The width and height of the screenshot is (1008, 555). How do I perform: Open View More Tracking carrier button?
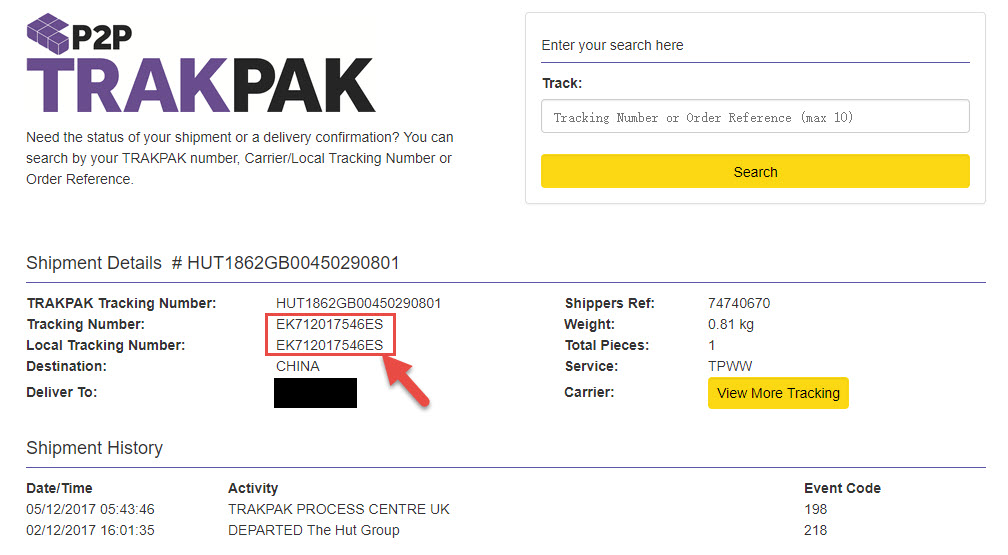pos(778,393)
